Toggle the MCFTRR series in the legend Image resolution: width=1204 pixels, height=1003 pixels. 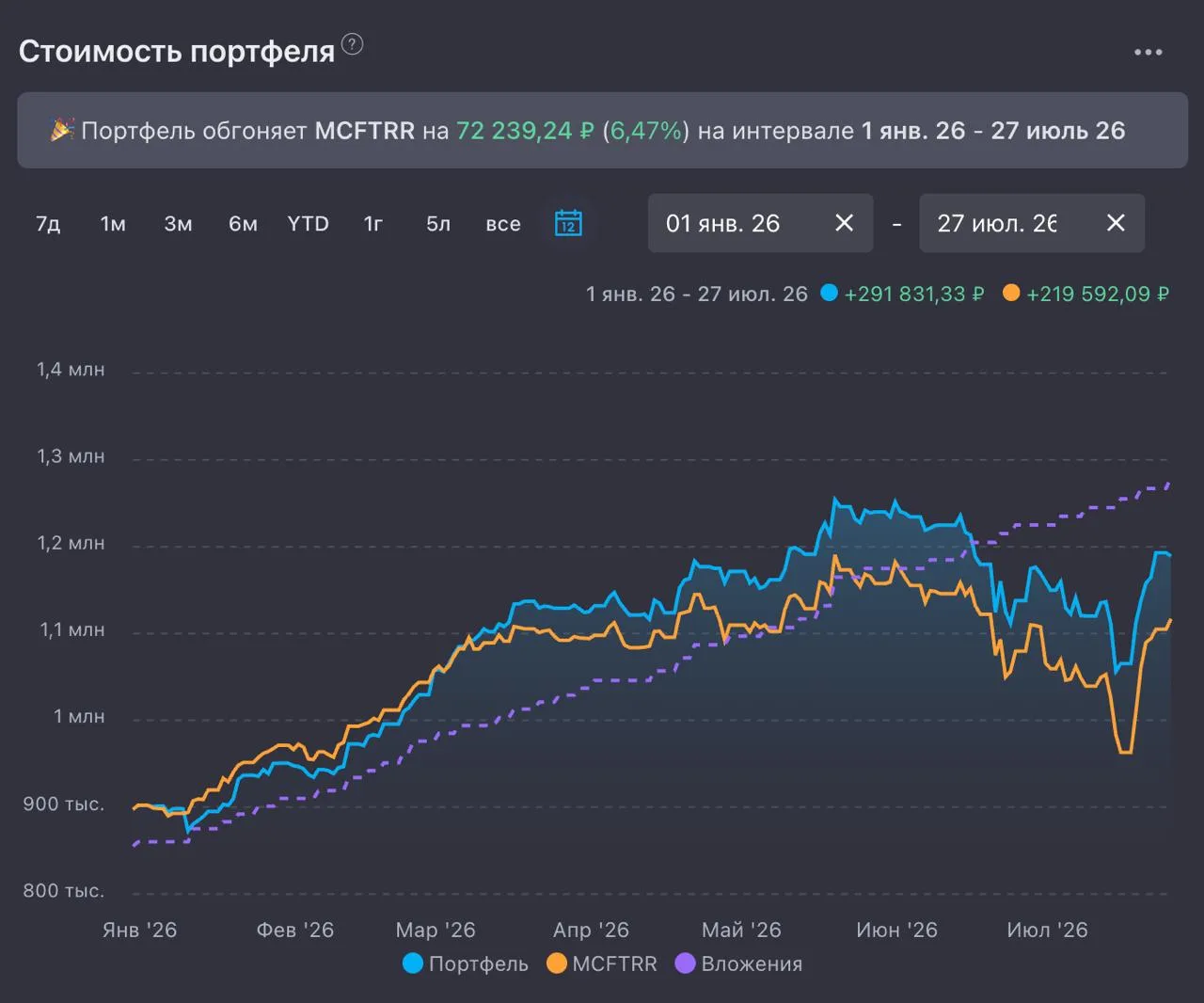(601, 963)
